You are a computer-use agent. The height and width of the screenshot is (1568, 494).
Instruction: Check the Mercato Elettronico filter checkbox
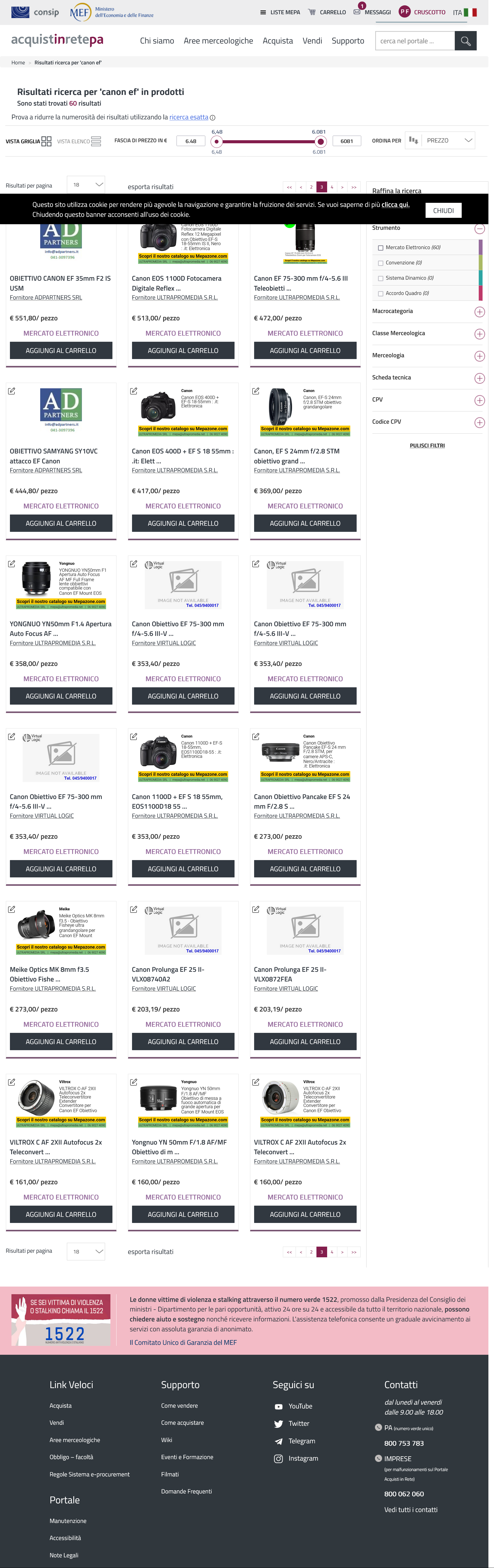pos(381,248)
